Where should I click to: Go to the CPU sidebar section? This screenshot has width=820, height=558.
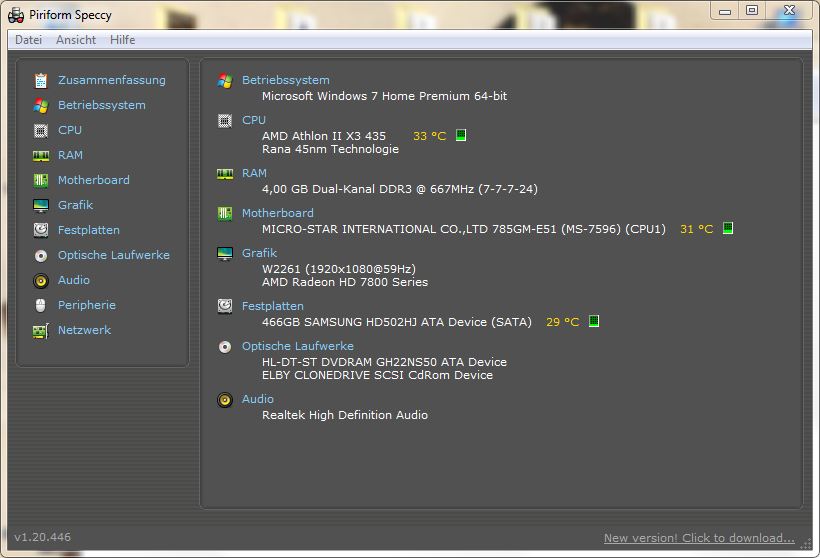[x=70, y=130]
